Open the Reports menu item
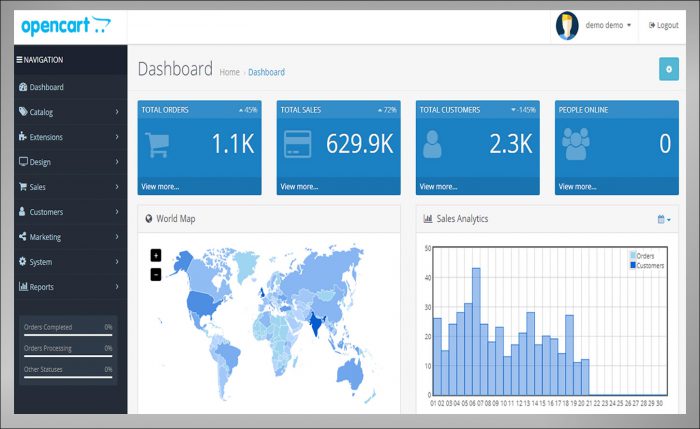Screen dimensions: 700x429 tap(70, 287)
